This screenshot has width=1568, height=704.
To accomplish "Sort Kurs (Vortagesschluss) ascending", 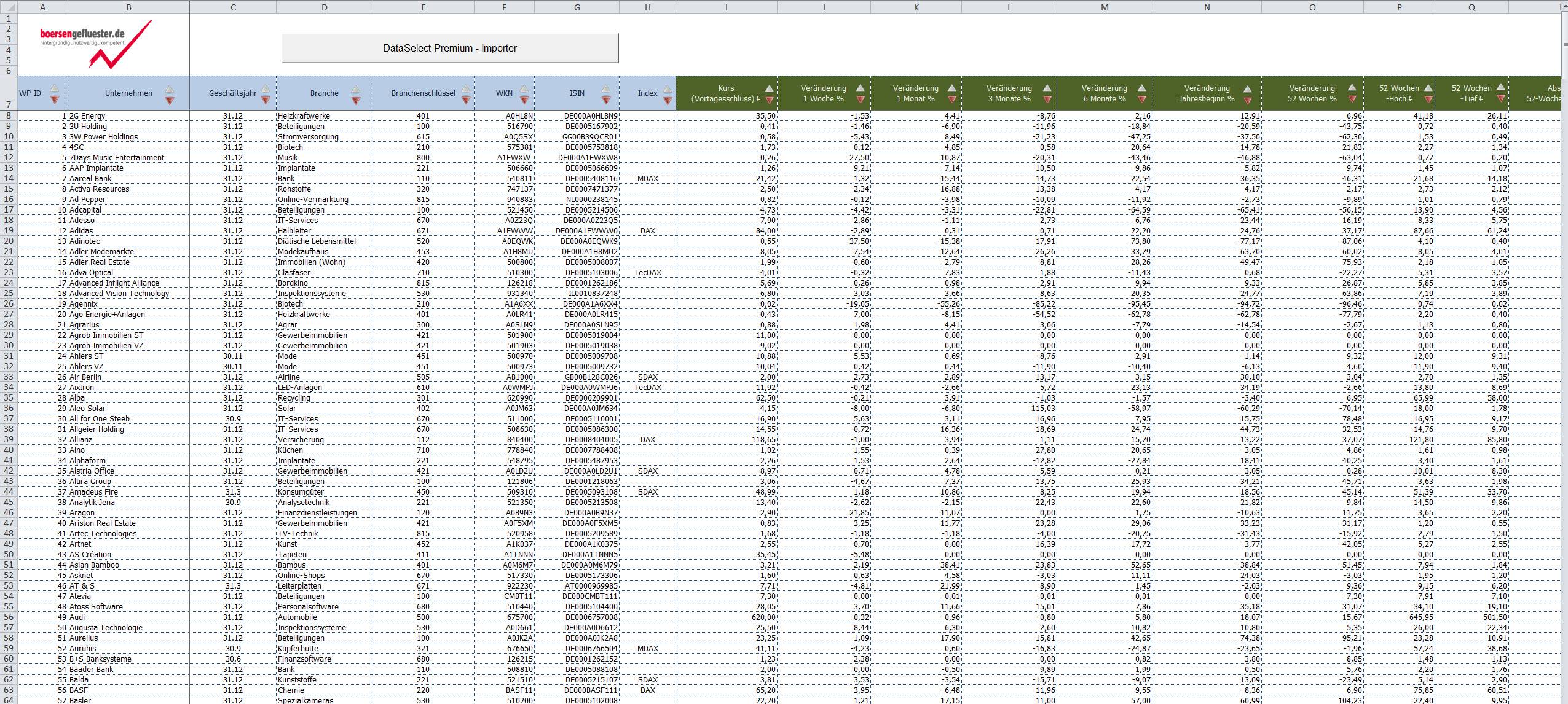I will pos(769,88).
